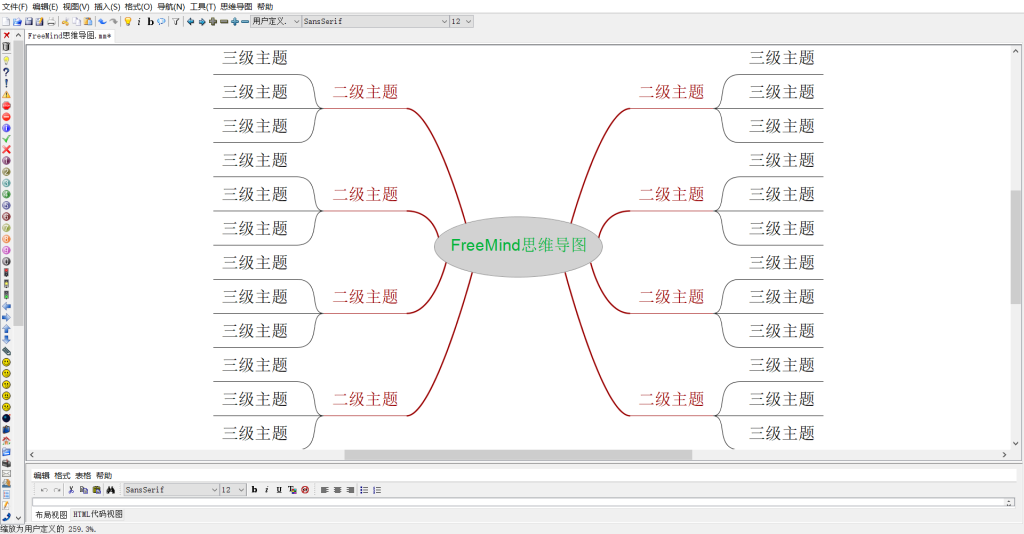1024x534 pixels.
Task: Open the font size 12 dropdown in top toolbar
Action: point(461,22)
